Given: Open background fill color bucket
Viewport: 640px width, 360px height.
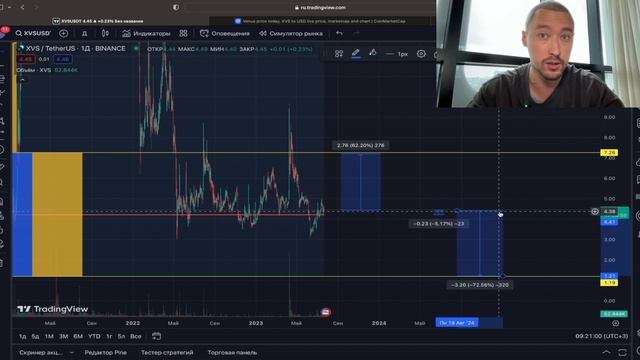Looking at the screenshot, I should pyautogui.click(x=373, y=53).
